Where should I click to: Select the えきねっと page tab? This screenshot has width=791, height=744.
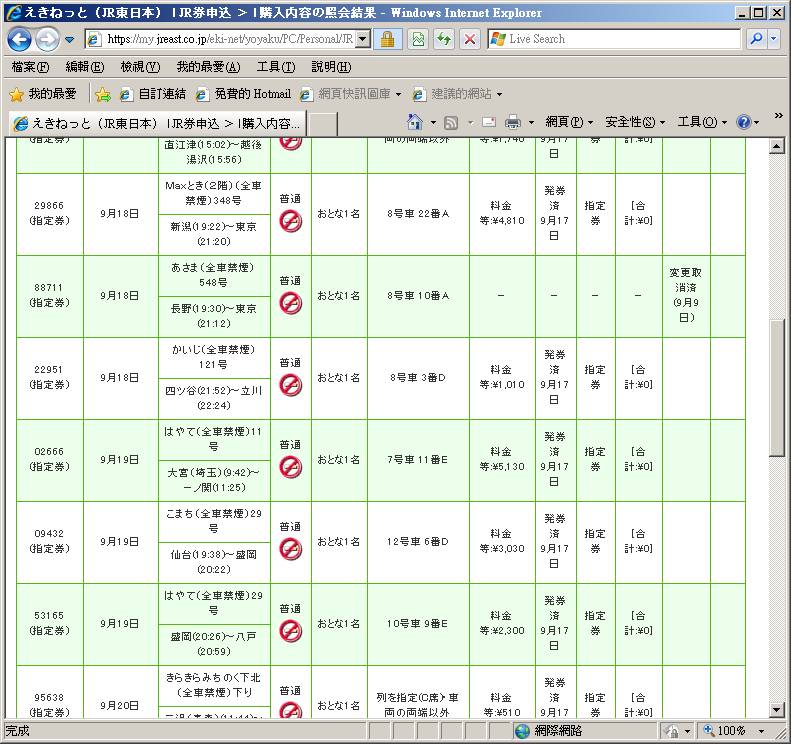pos(157,124)
